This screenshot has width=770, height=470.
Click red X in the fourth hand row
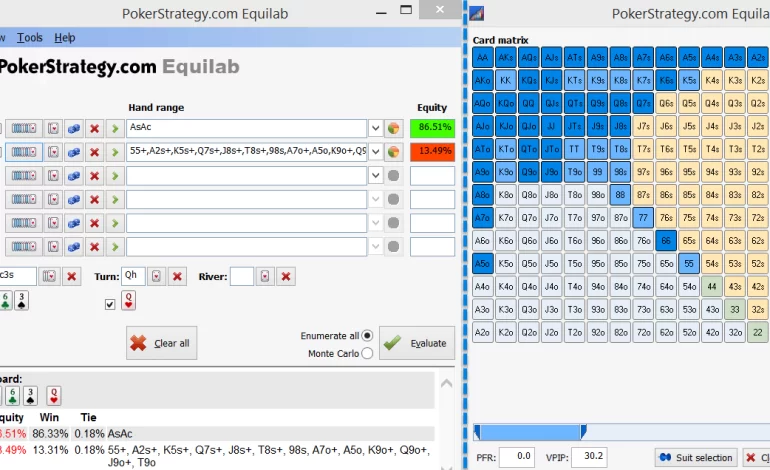click(x=94, y=199)
